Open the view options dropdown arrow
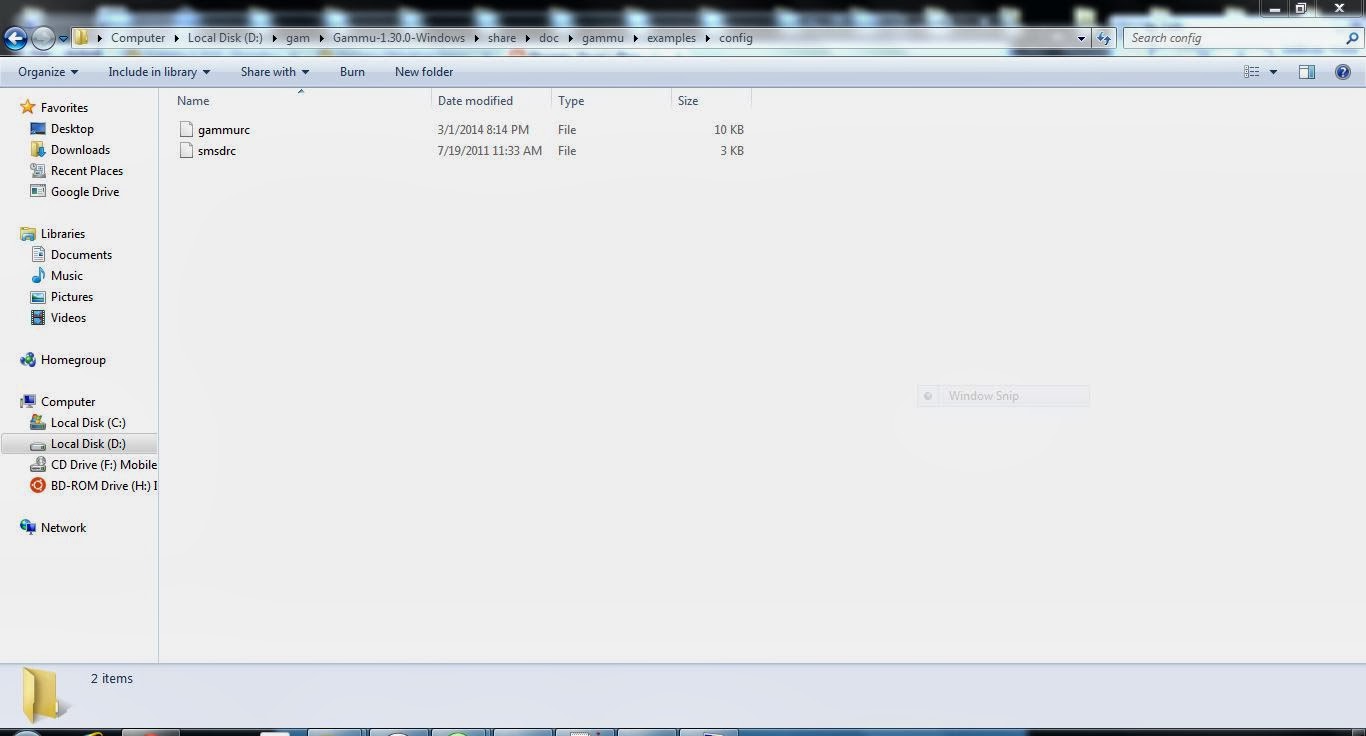This screenshot has height=736, width=1366. [1273, 72]
